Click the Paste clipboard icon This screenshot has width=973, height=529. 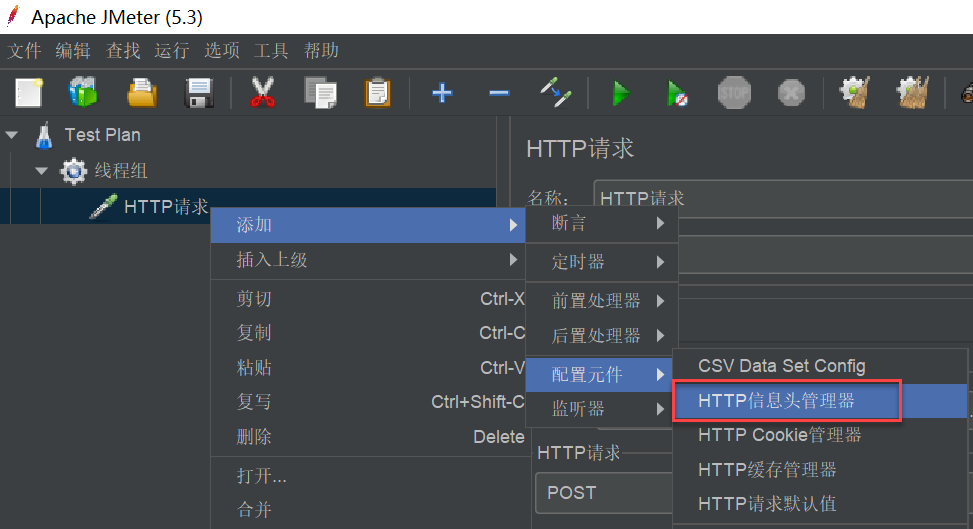coord(377,93)
